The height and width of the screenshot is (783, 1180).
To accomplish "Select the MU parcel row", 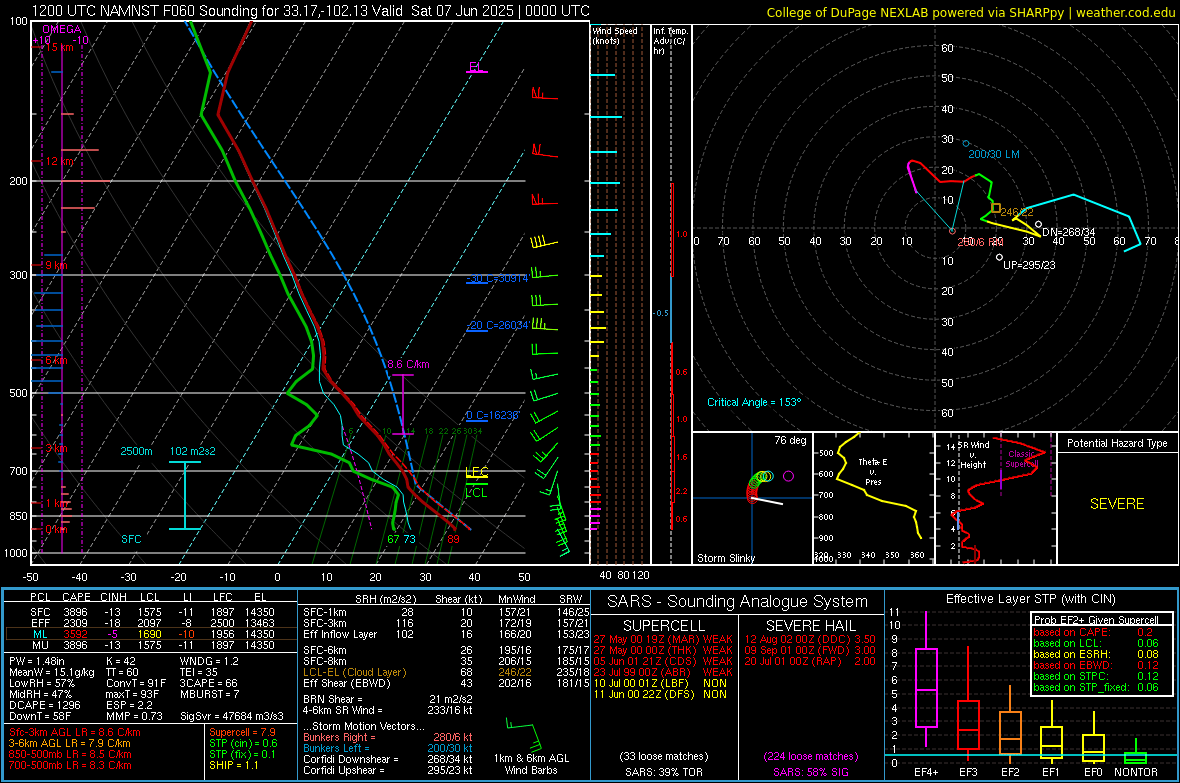I will 151,644.
